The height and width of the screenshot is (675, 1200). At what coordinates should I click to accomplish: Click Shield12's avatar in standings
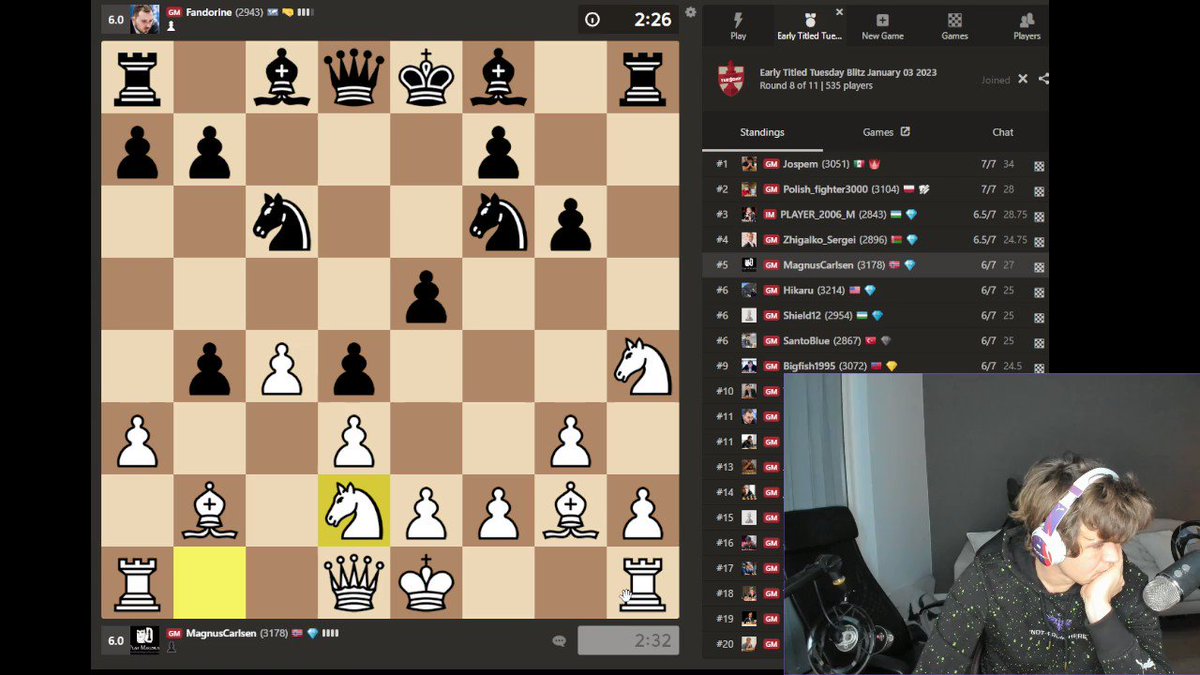[749, 315]
